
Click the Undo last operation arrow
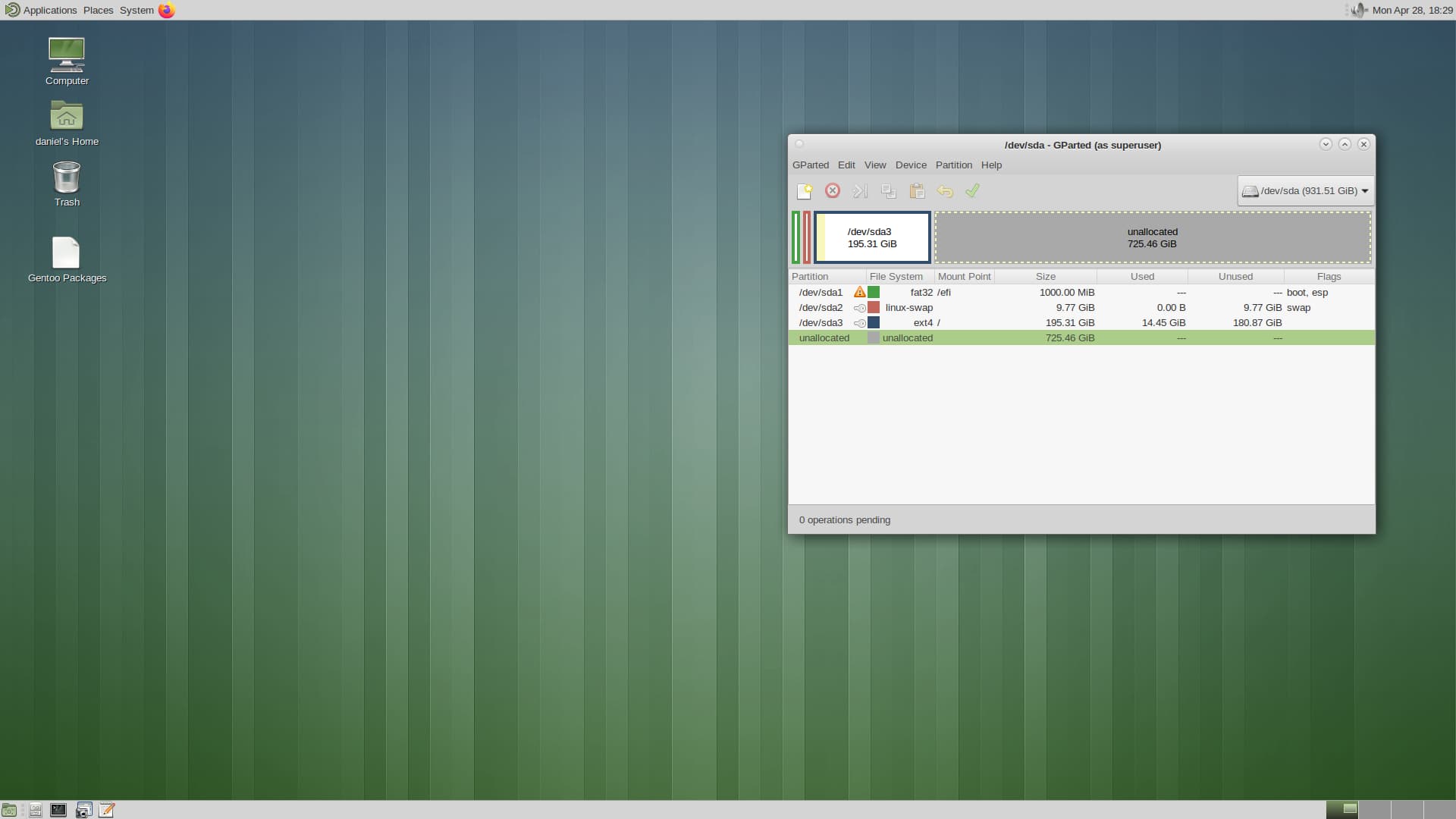945,191
